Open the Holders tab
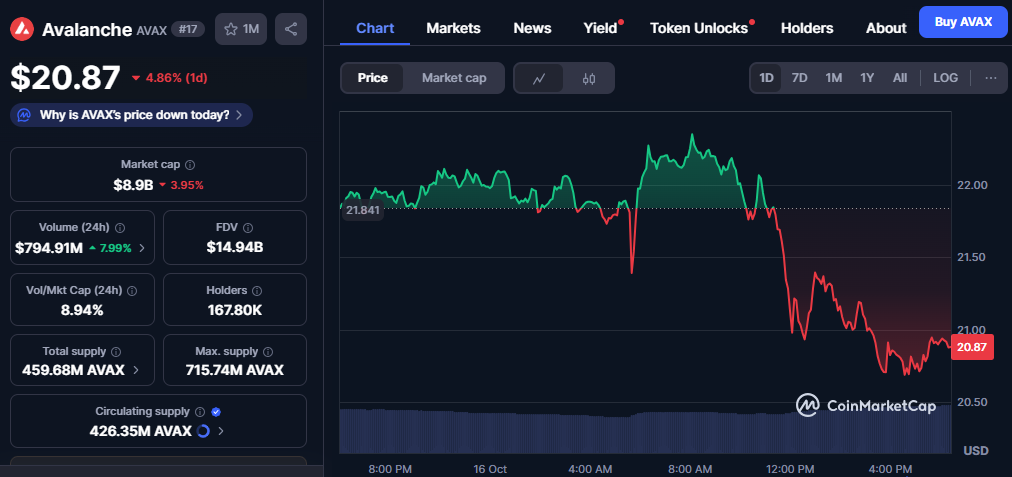Viewport: 1012px width, 477px height. [x=807, y=28]
